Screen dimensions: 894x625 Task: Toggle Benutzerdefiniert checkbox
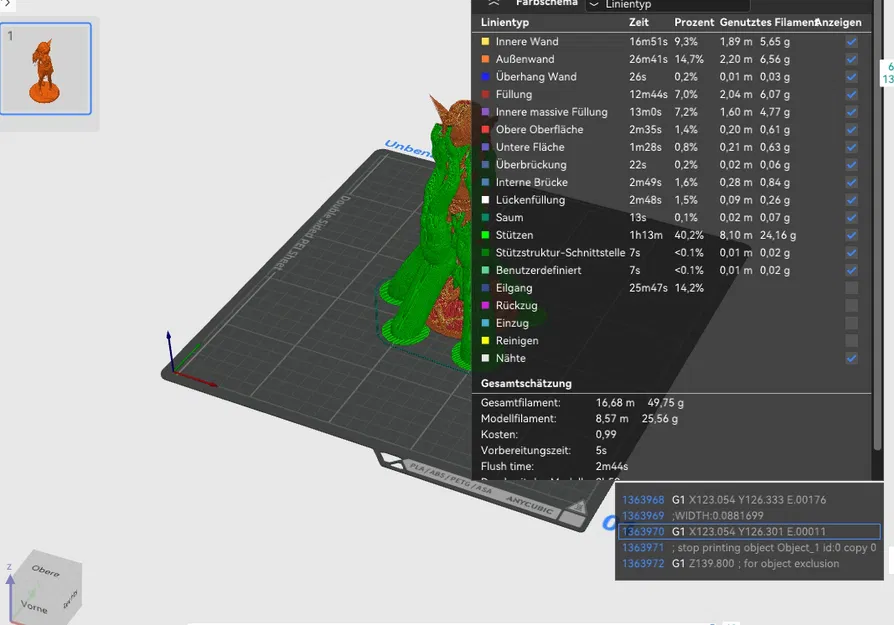(x=851, y=270)
